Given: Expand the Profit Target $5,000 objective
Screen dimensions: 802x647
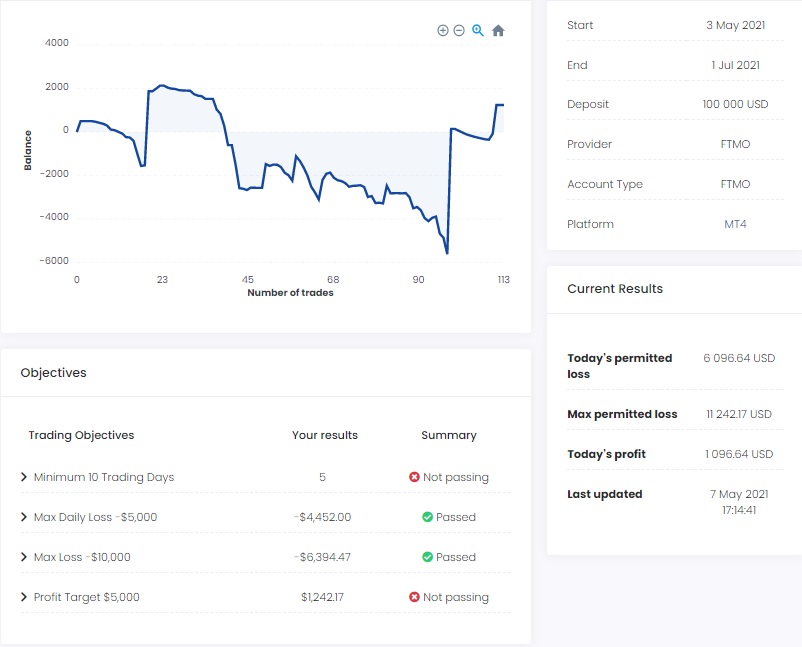Looking at the screenshot, I should point(24,597).
